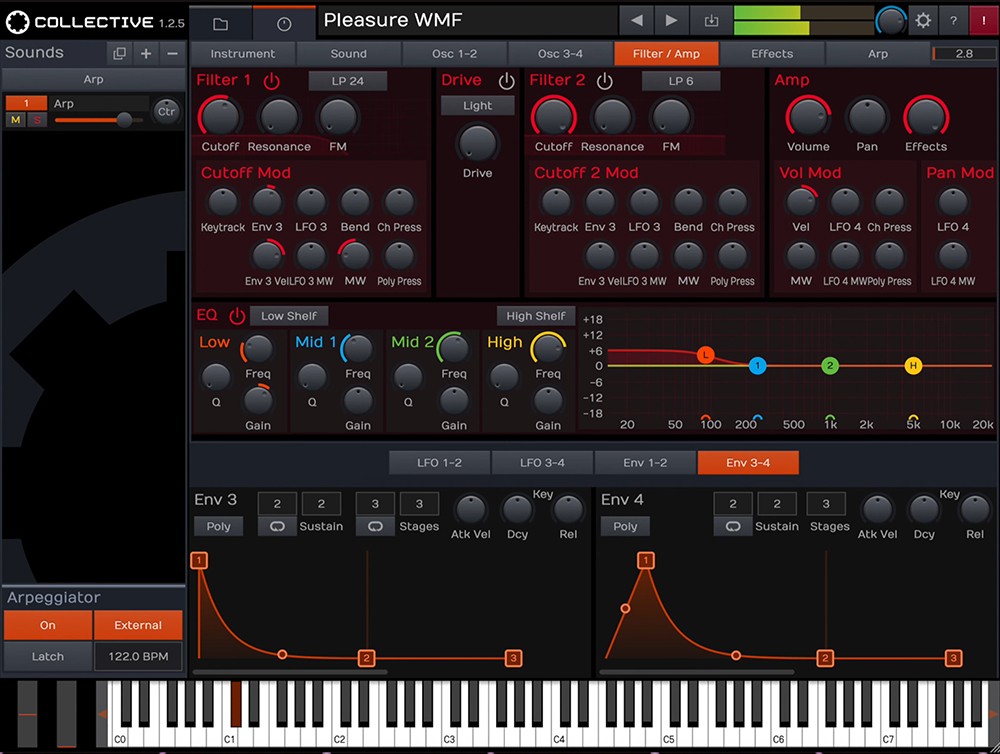Screen dimensions: 1000x754
Task: Go to the previous preset arrow
Action: pyautogui.click(x=635, y=20)
